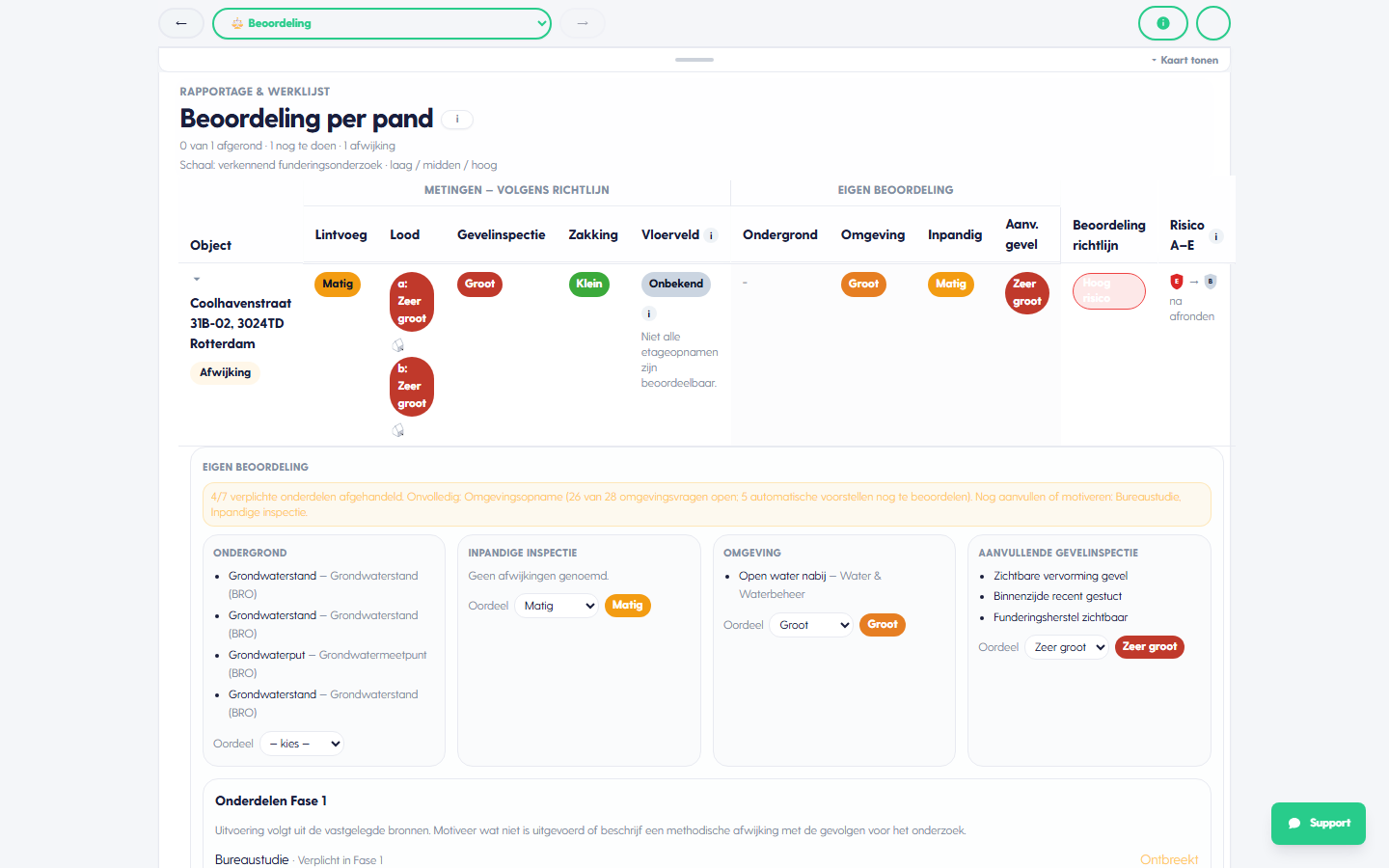Image resolution: width=1389 pixels, height=868 pixels.
Task: Click the 'Hoog risico' assessment badge
Action: (1109, 291)
